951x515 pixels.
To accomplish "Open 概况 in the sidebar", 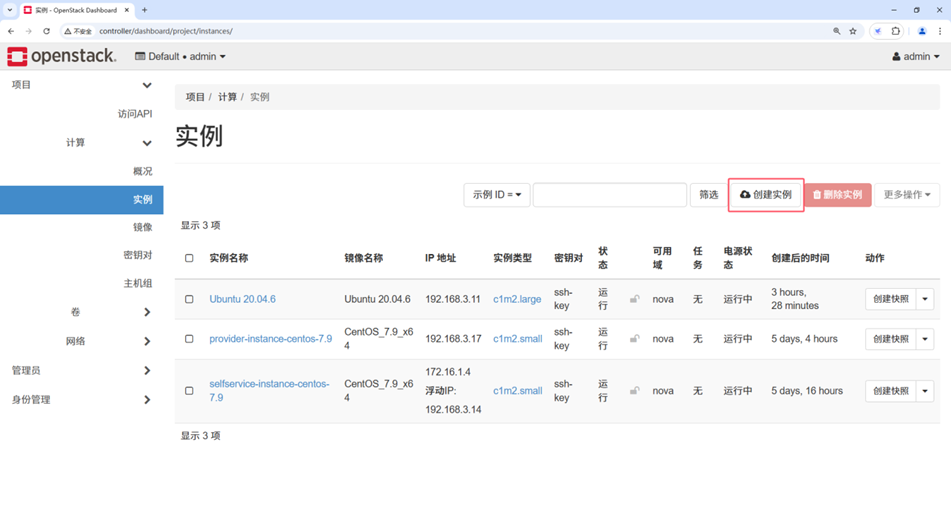I will click(143, 171).
